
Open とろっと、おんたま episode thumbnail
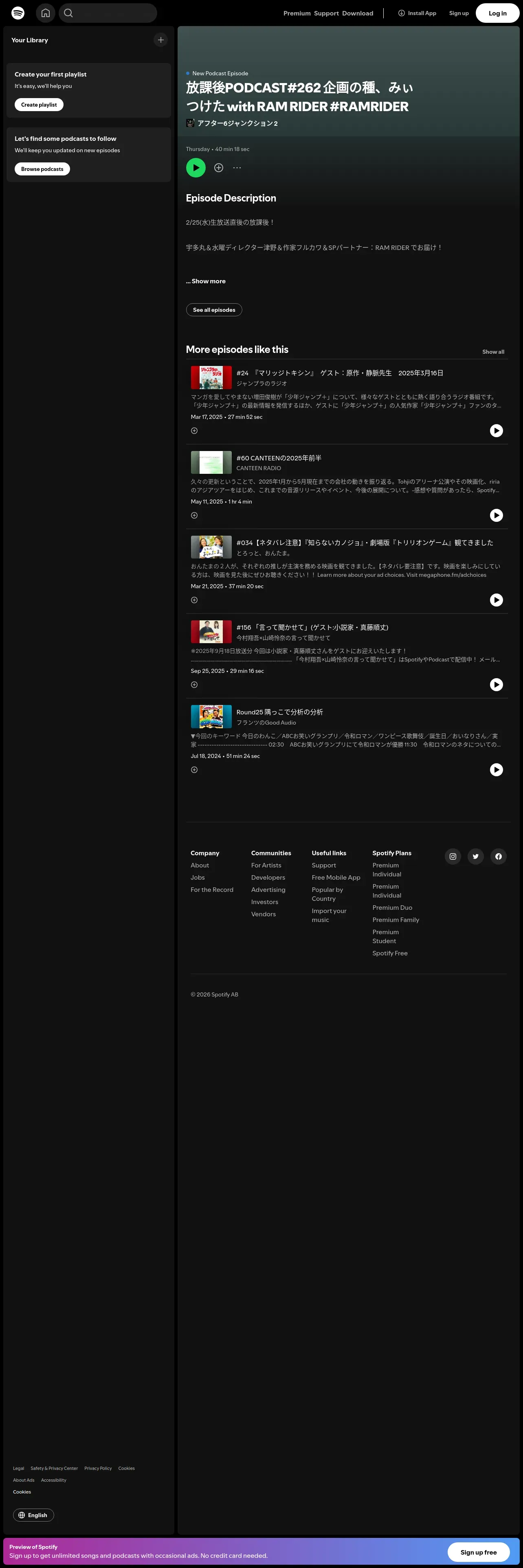click(211, 547)
